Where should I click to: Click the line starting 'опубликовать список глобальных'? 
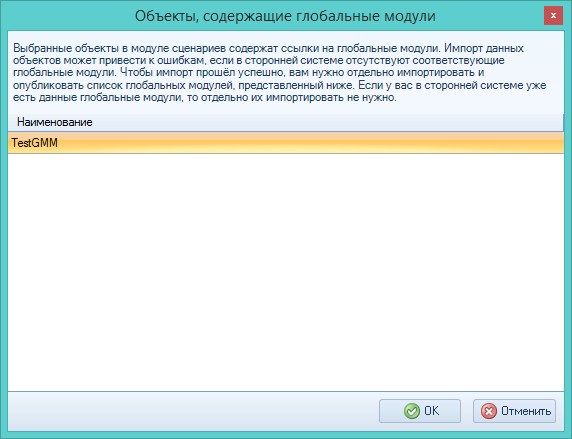click(x=279, y=85)
